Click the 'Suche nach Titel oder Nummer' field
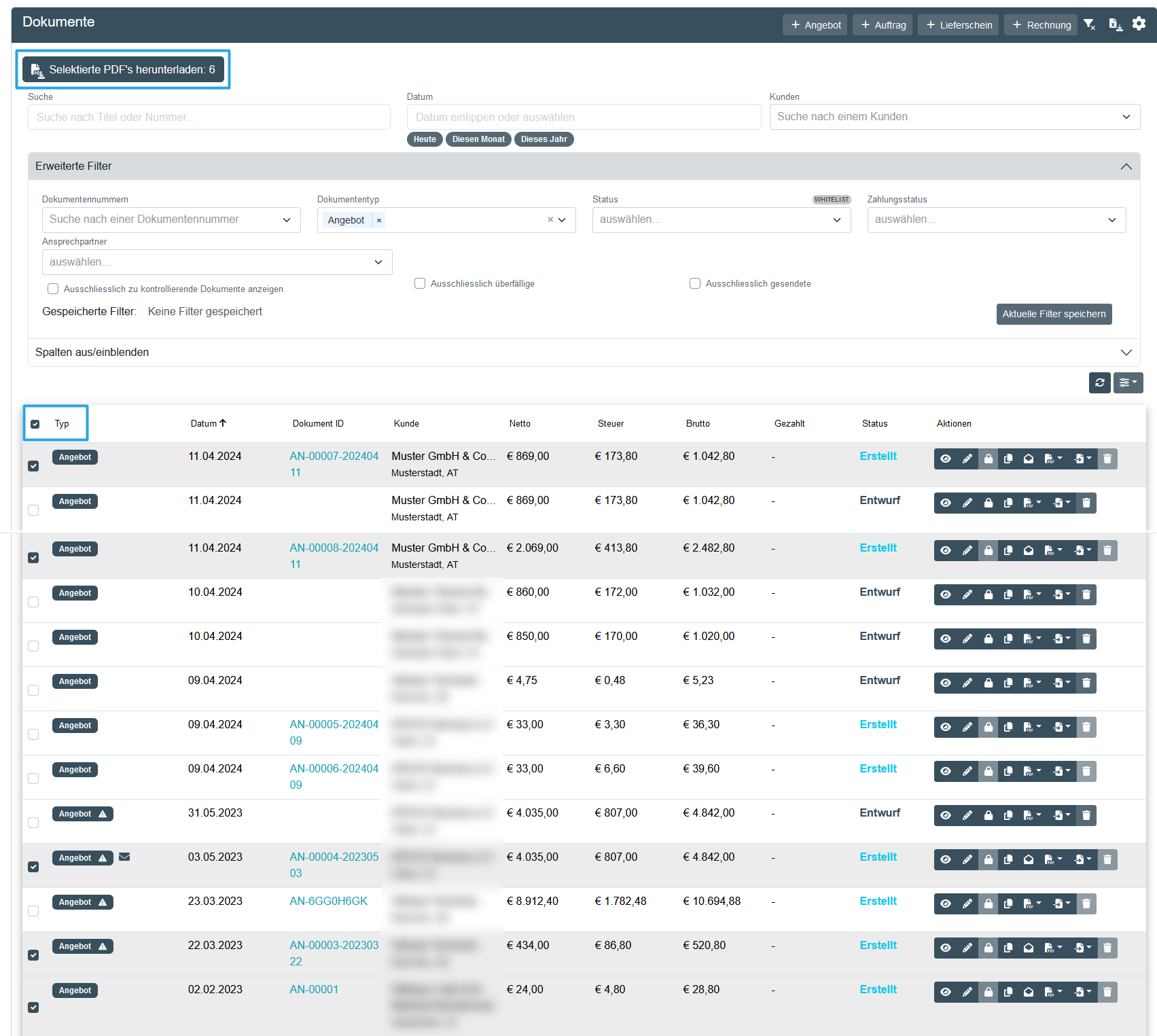The height and width of the screenshot is (1036, 1157). tap(209, 117)
